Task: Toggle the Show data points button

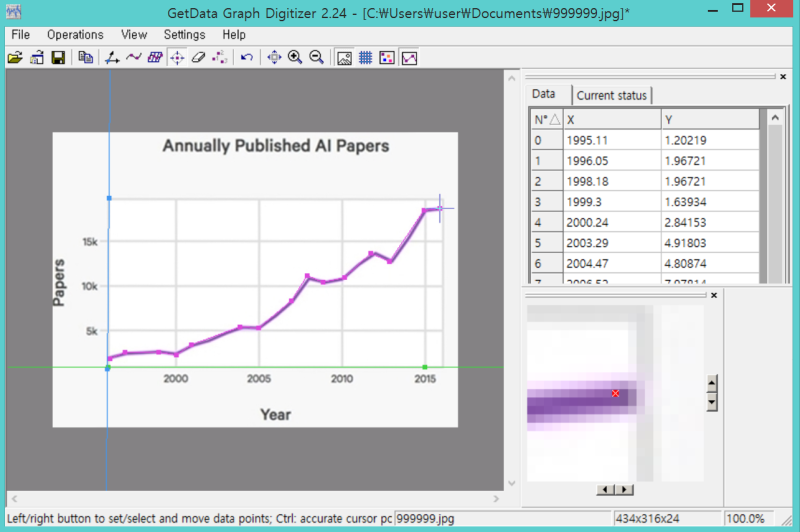Action: pos(387,58)
